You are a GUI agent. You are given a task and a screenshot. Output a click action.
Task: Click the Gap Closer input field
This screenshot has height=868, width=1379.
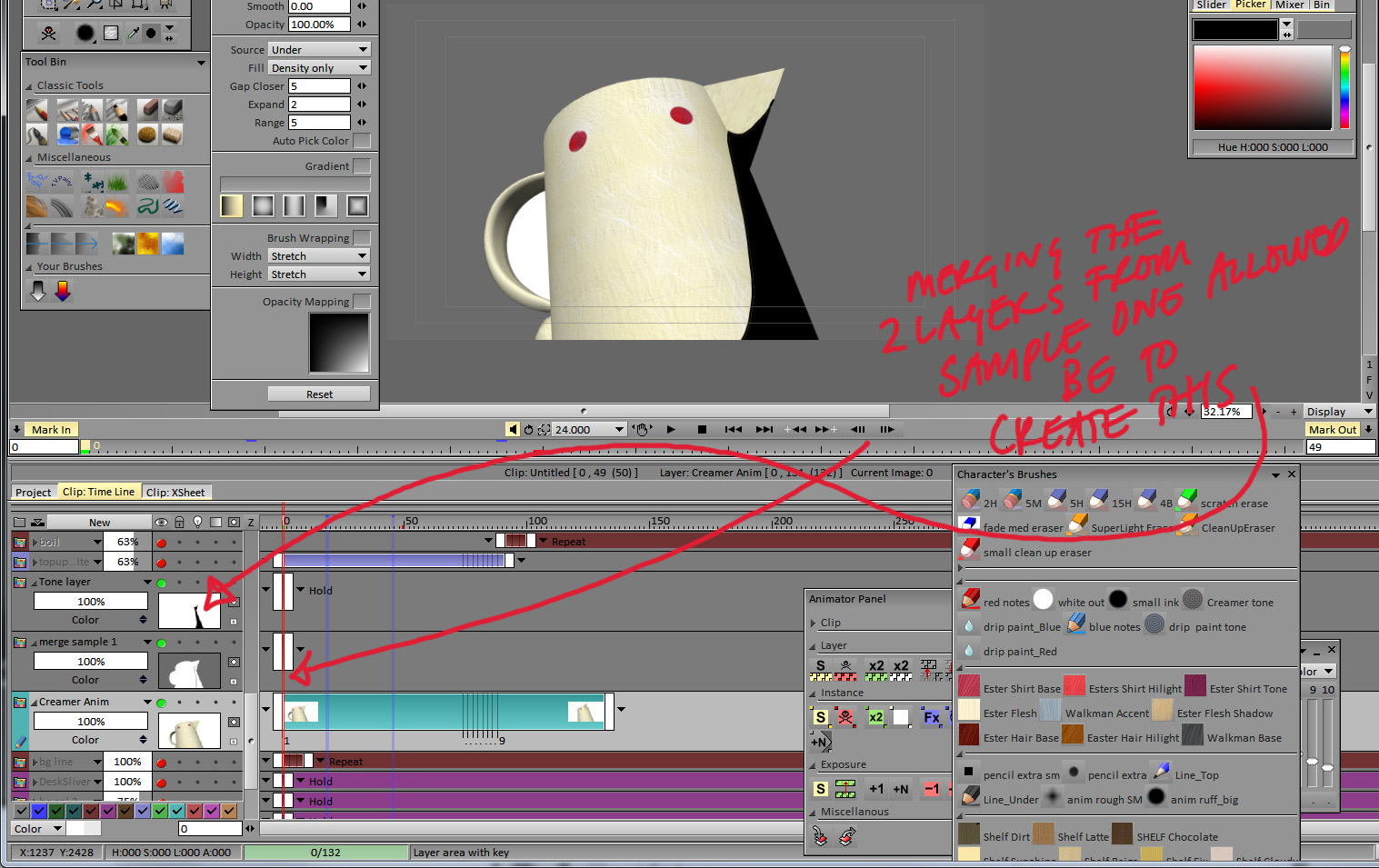click(x=319, y=86)
